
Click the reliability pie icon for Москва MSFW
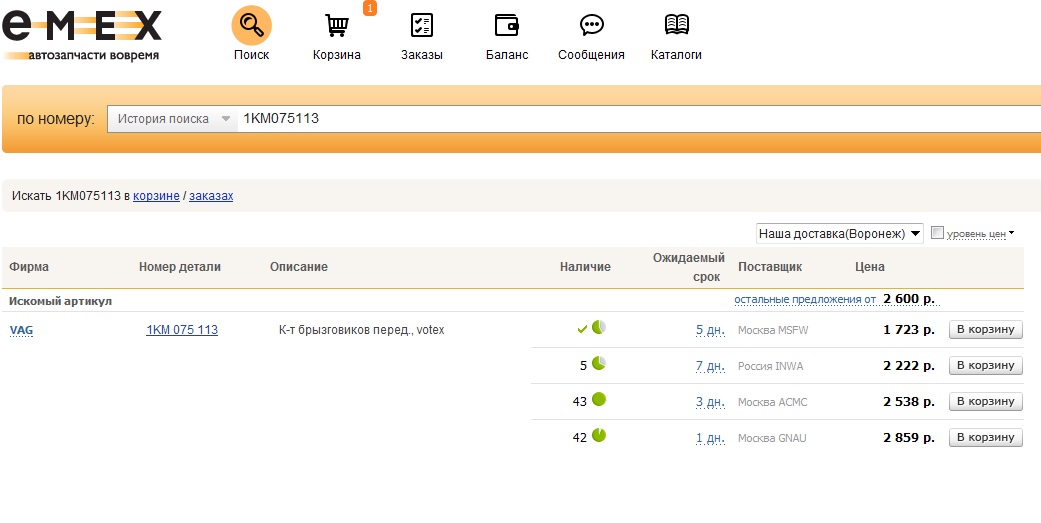[599, 327]
